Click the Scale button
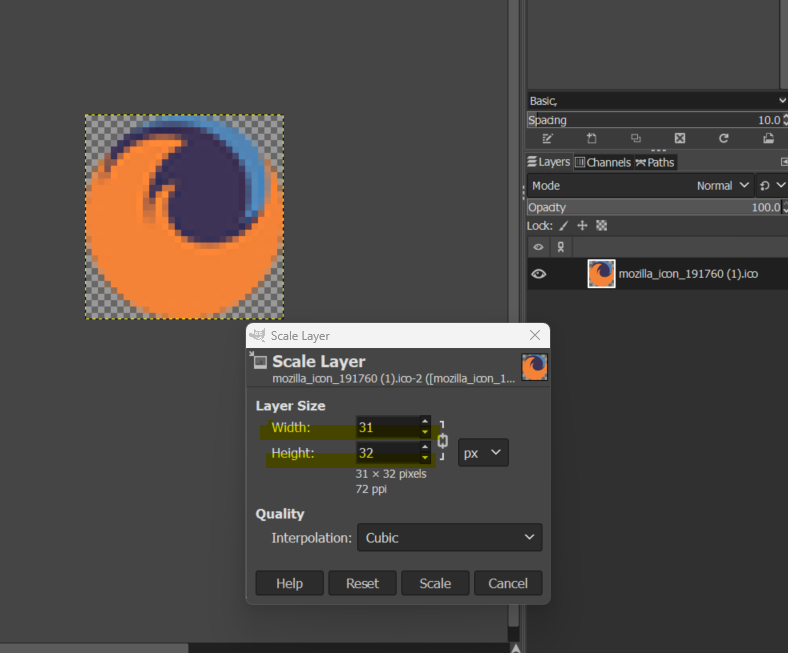 (435, 583)
